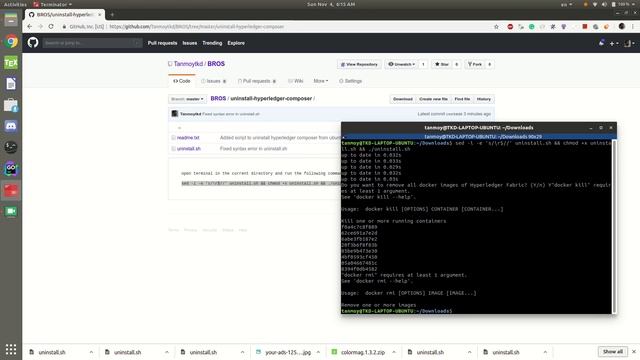Select the red Terminator dock icon
Screen dimensions: 640x360
coord(11,190)
